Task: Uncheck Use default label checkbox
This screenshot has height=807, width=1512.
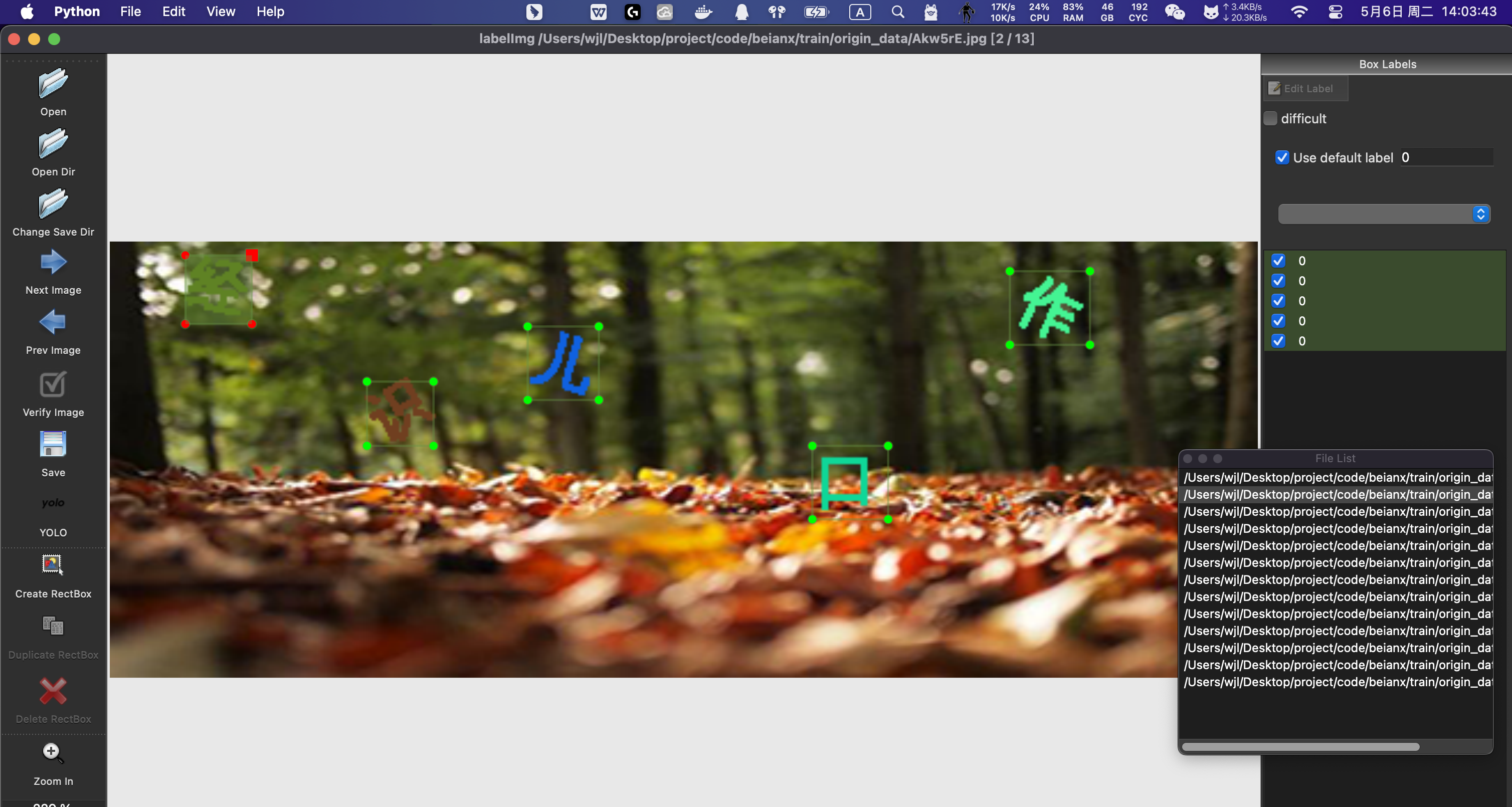Action: click(x=1282, y=157)
